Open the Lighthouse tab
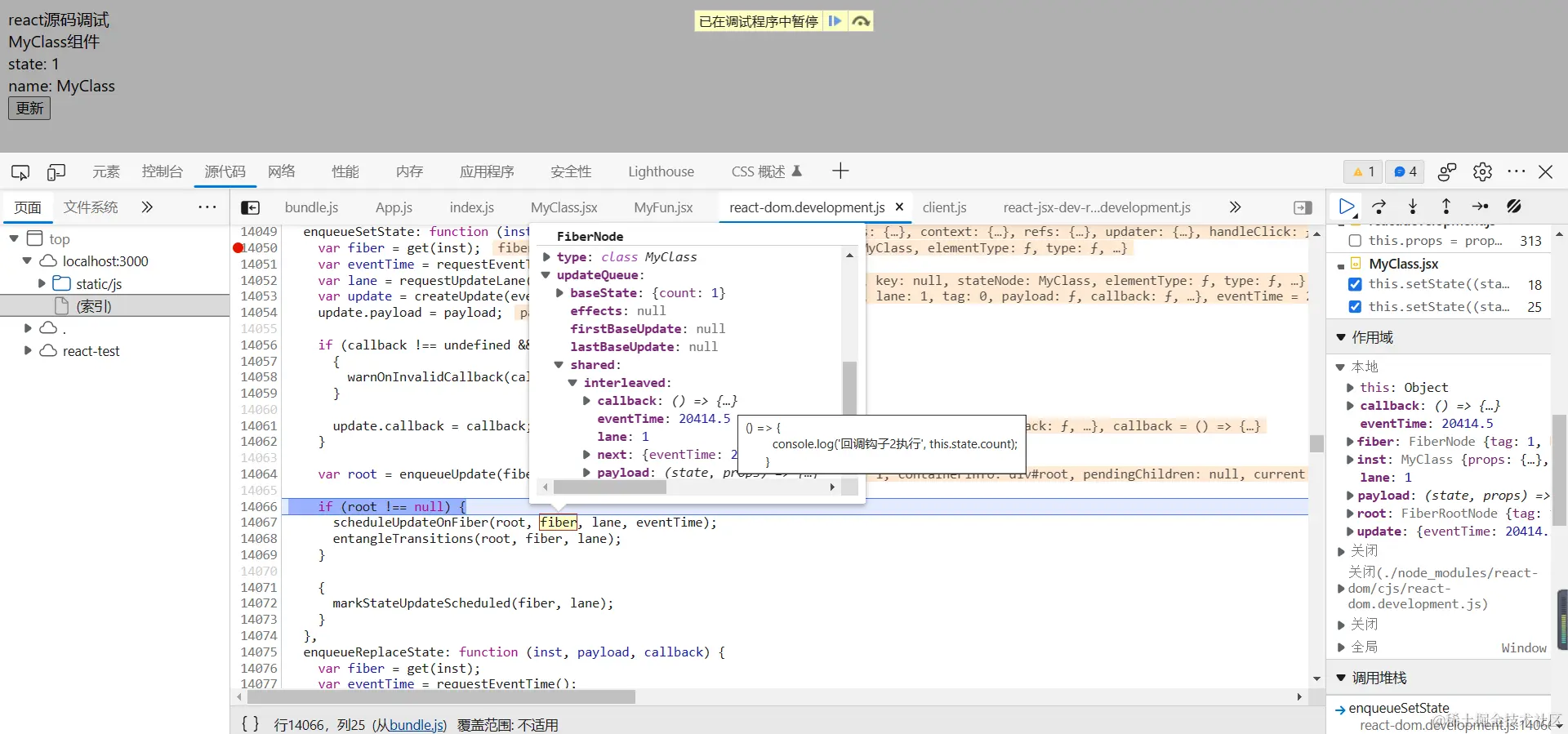1568x734 pixels. 661,171
